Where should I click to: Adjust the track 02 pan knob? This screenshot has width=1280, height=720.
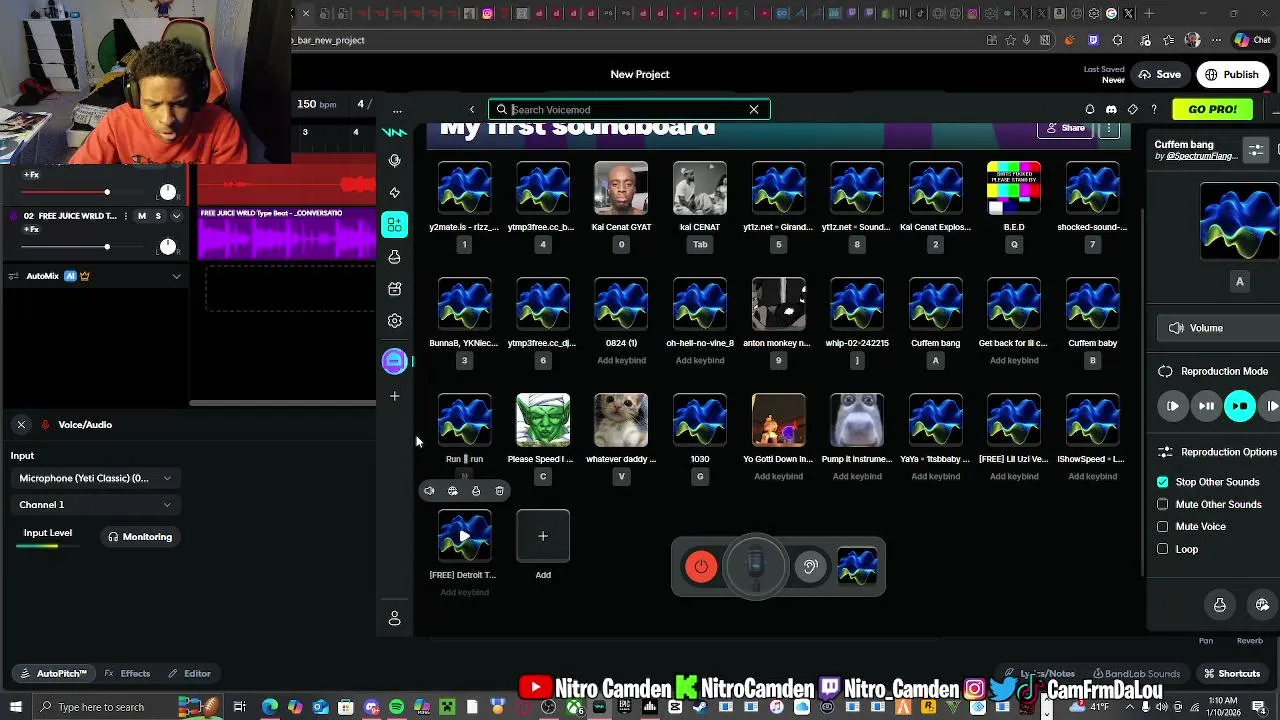167,246
